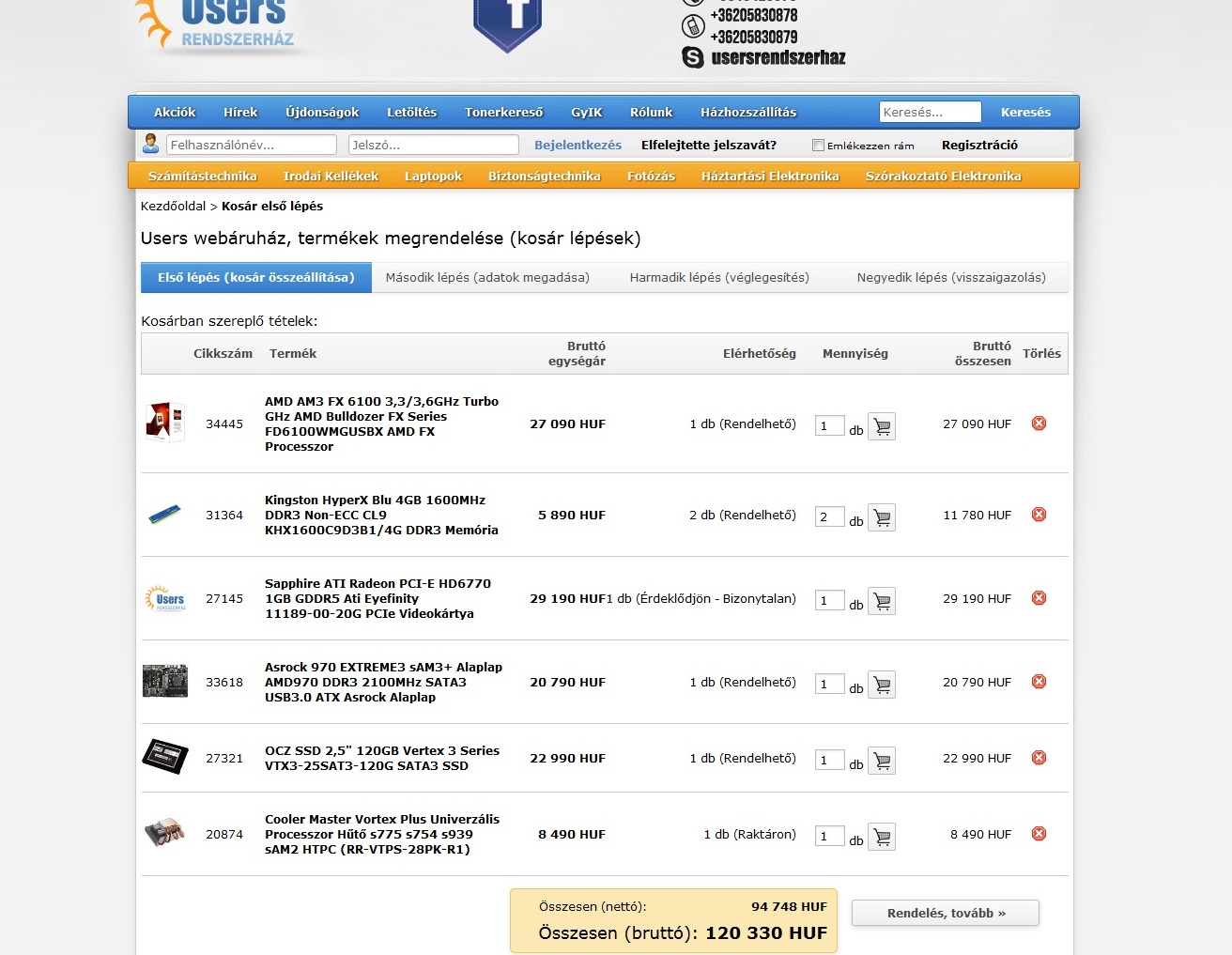Switch to Harmadik lépés tab
The image size is (1232, 955).
tap(719, 277)
